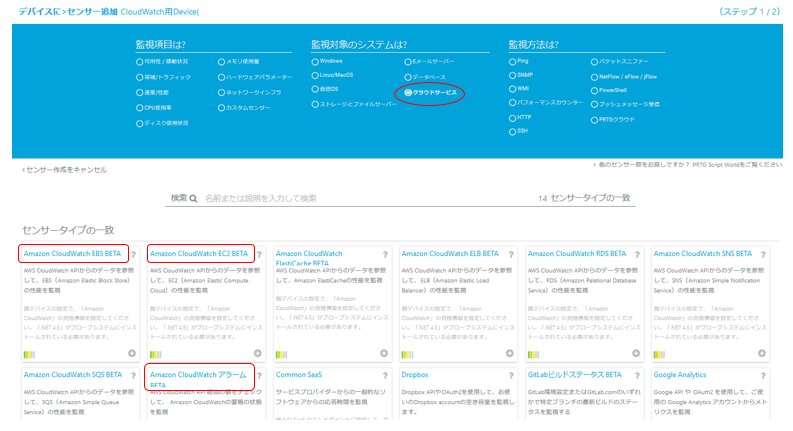Add the CloudWatch EC2 sensor via plus icon
The height and width of the screenshot is (431, 793).
pyautogui.click(x=258, y=353)
